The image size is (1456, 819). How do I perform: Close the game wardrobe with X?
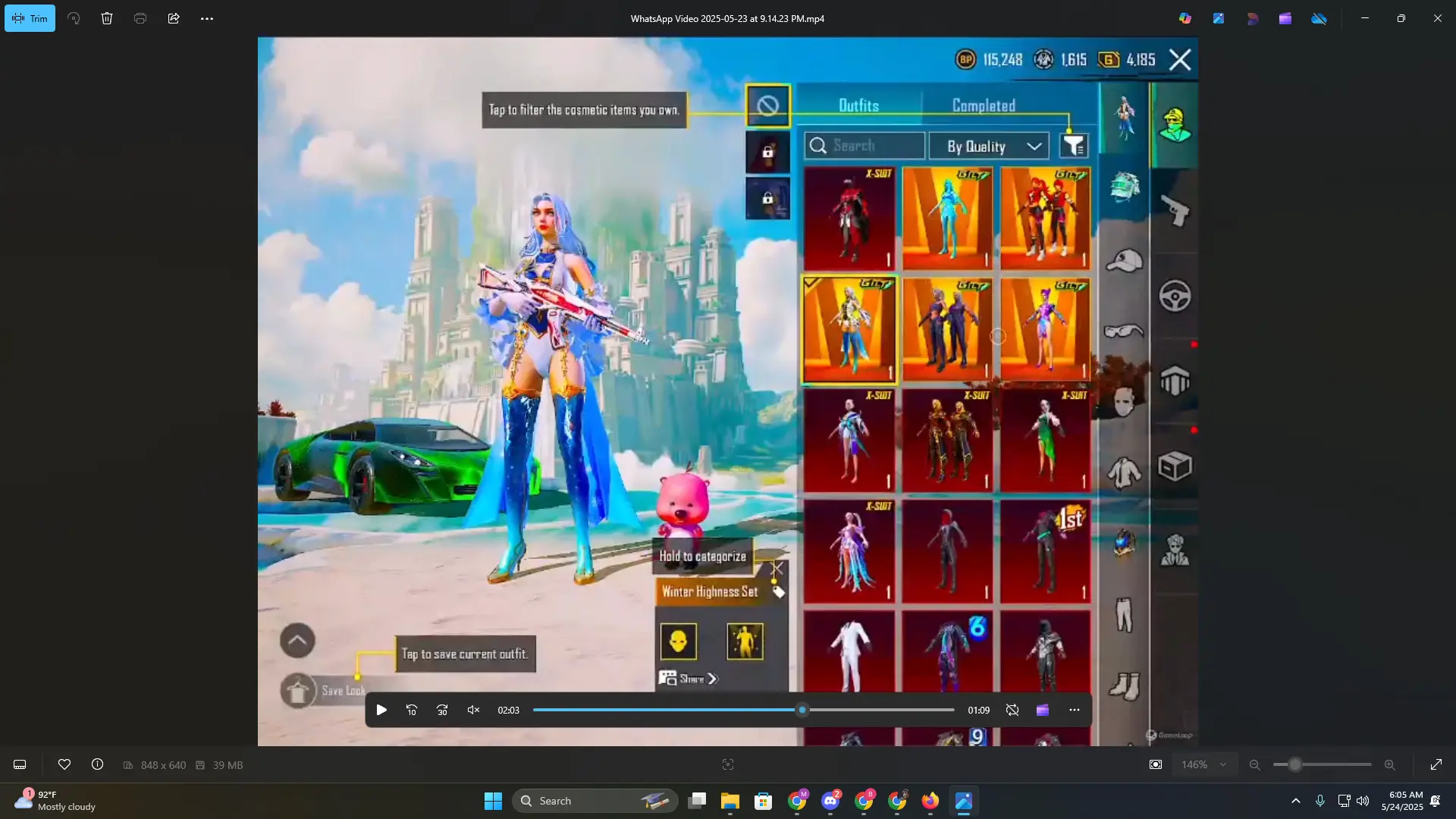coord(1180,60)
